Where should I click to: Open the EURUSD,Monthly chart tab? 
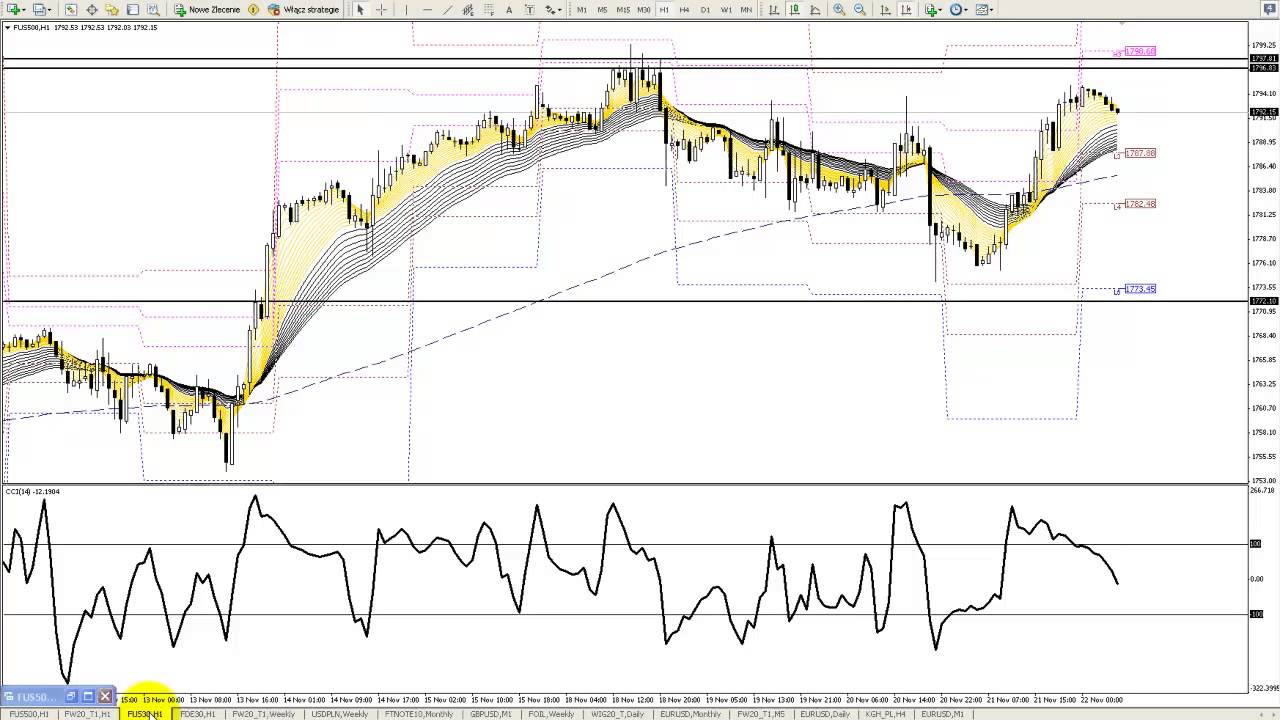click(x=690, y=714)
